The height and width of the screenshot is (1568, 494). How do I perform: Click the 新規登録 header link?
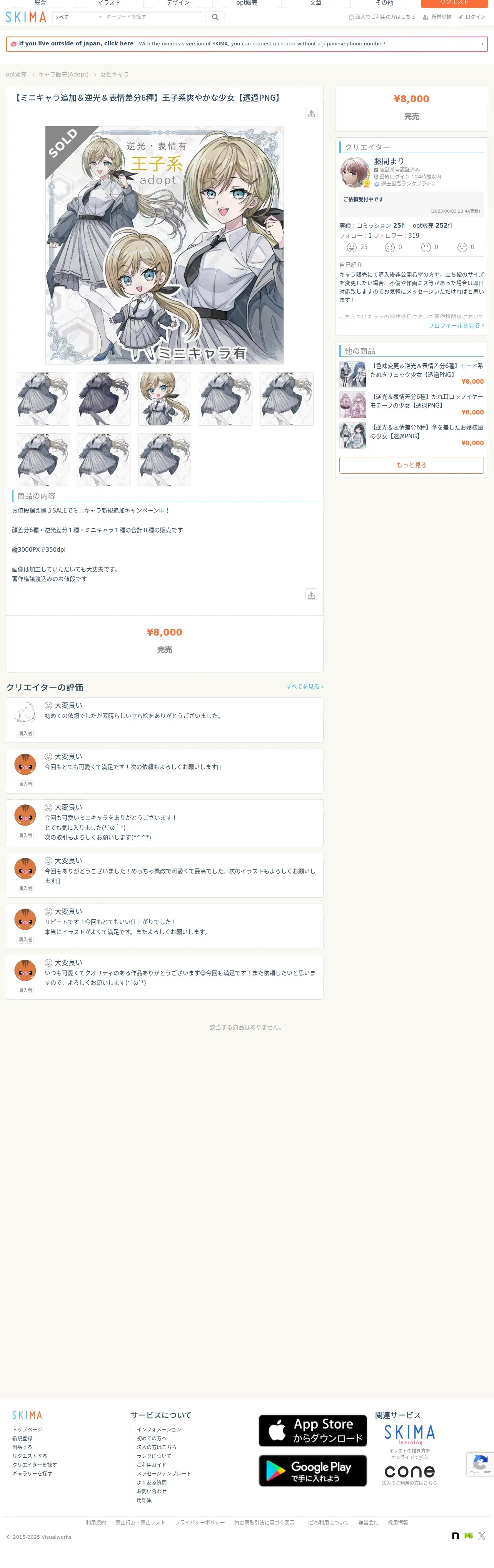[x=437, y=17]
